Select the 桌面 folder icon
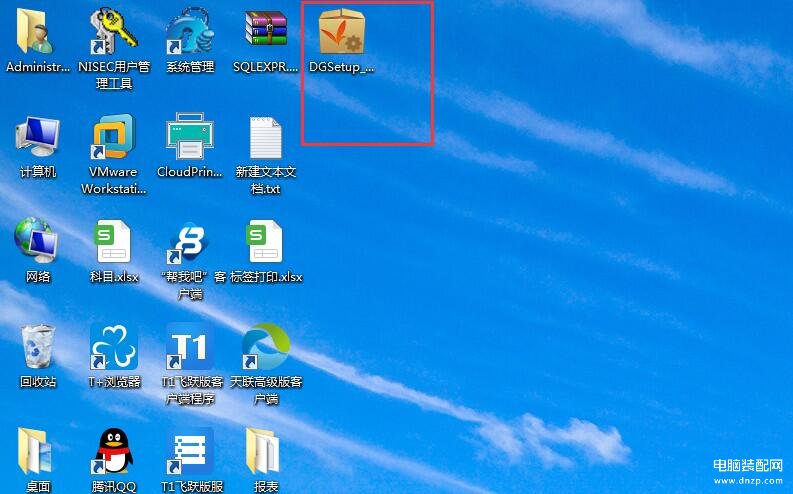The image size is (793, 494). pos(35,451)
